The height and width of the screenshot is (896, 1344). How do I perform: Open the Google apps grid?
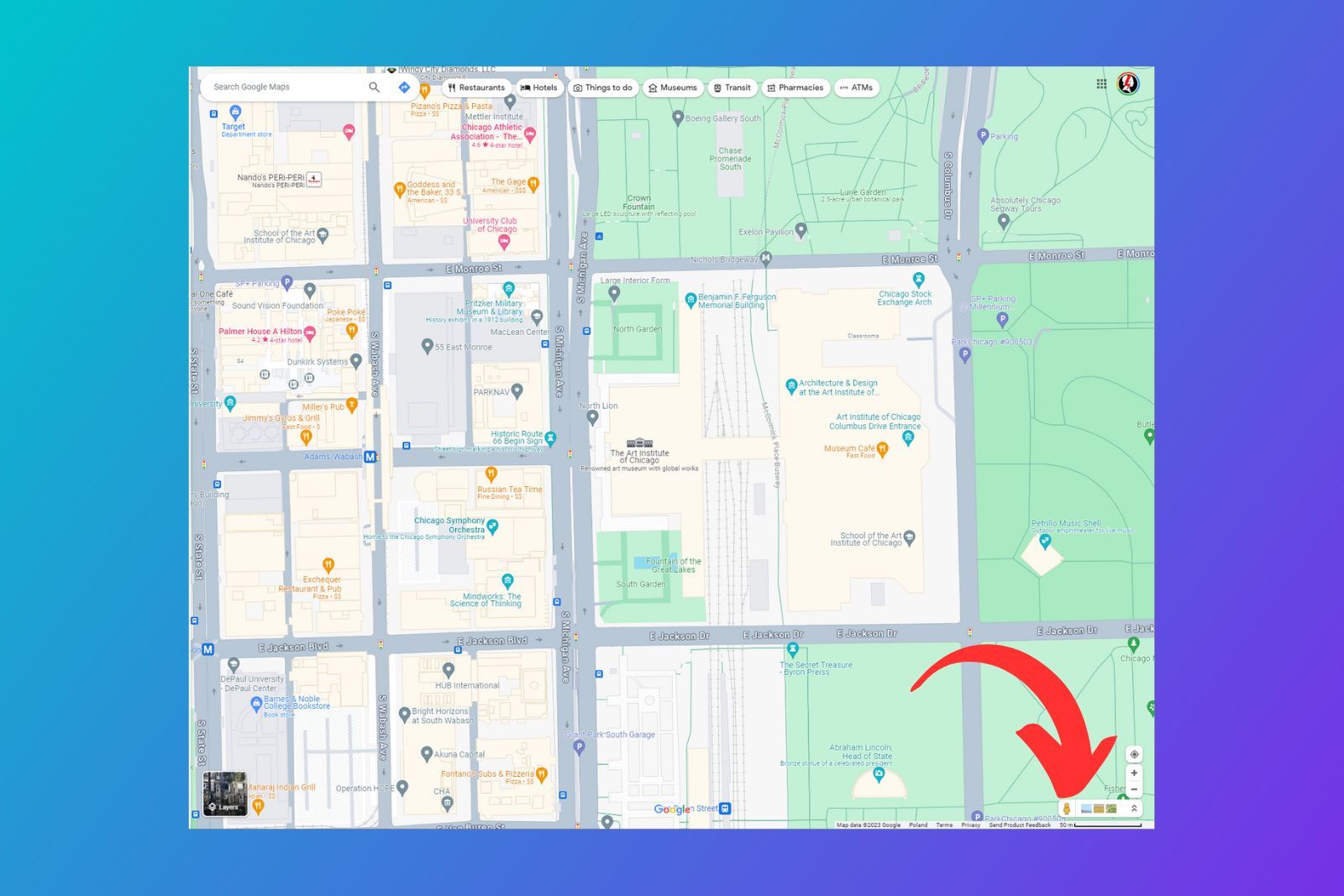(1101, 84)
